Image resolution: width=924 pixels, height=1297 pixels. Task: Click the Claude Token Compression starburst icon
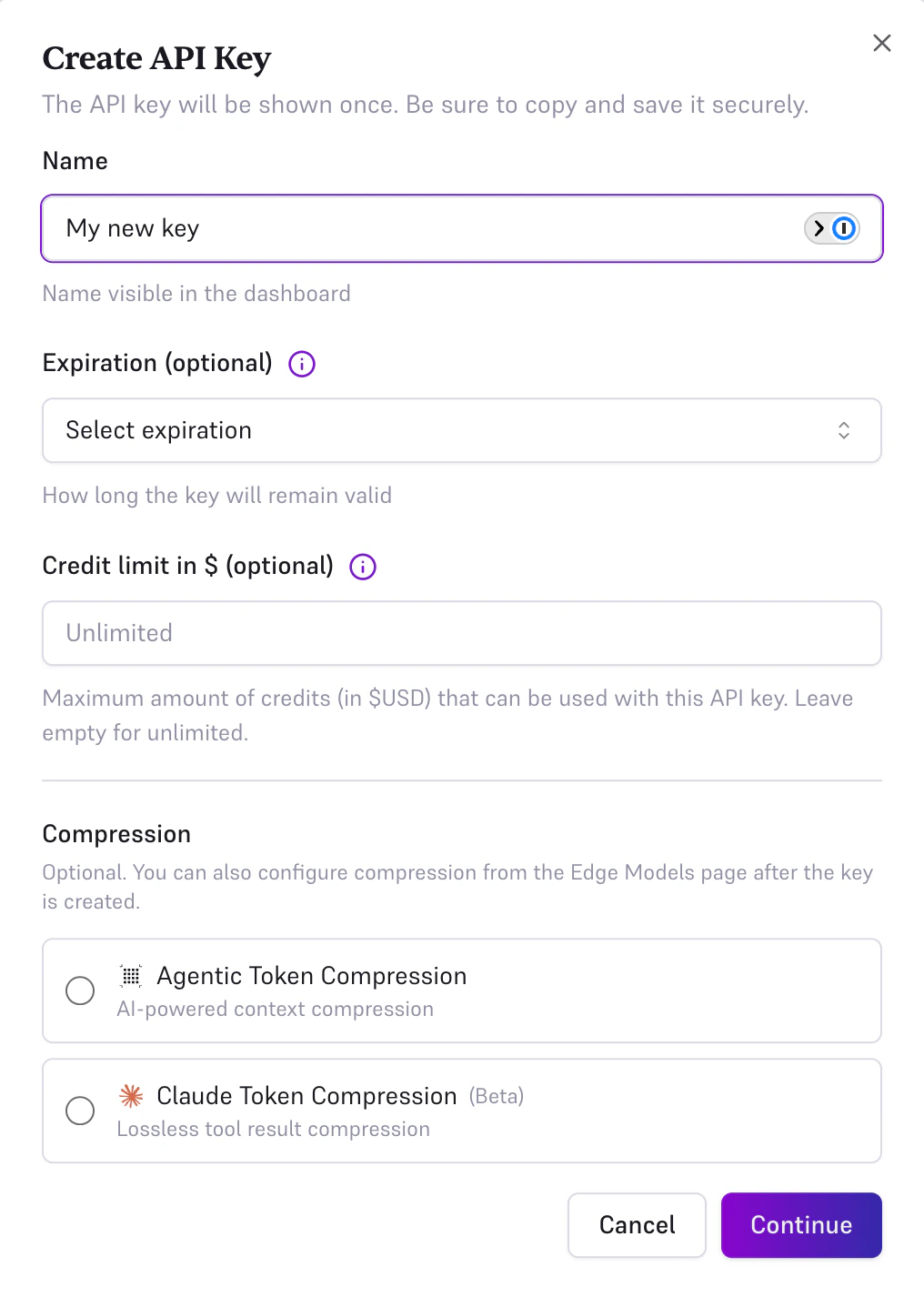(130, 1096)
